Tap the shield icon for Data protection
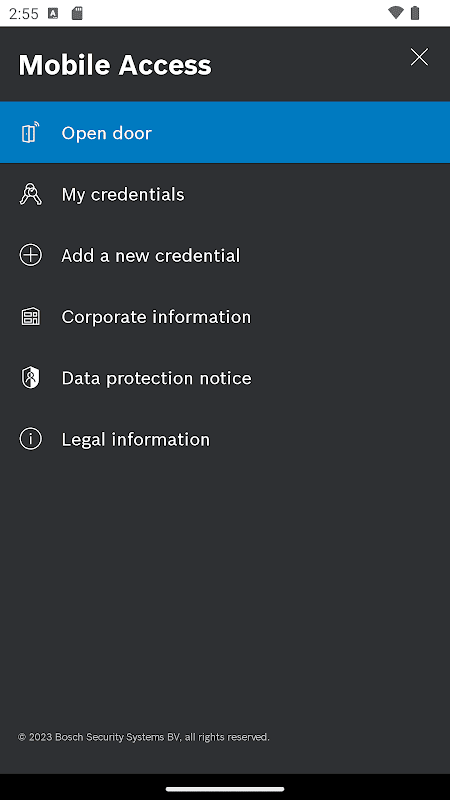The width and height of the screenshot is (450, 800). [30, 378]
